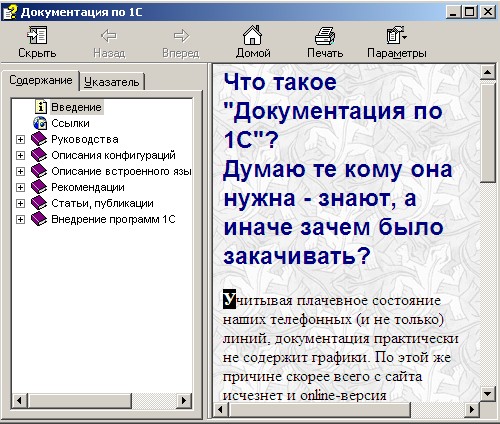The image size is (500, 424).
Task: Switch to the Содержание tab
Action: click(x=41, y=80)
